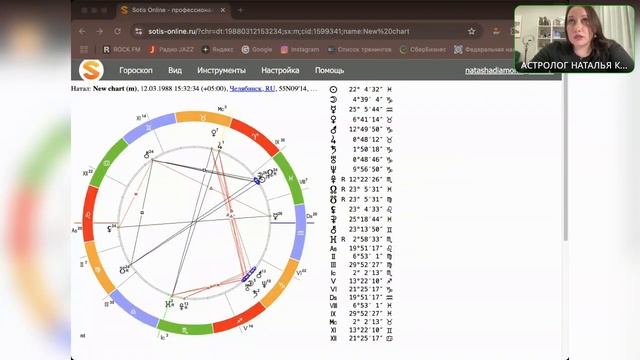Viewport: 640px width, 360px height.
Task: Click the natashadiamon account link
Action: 490,70
